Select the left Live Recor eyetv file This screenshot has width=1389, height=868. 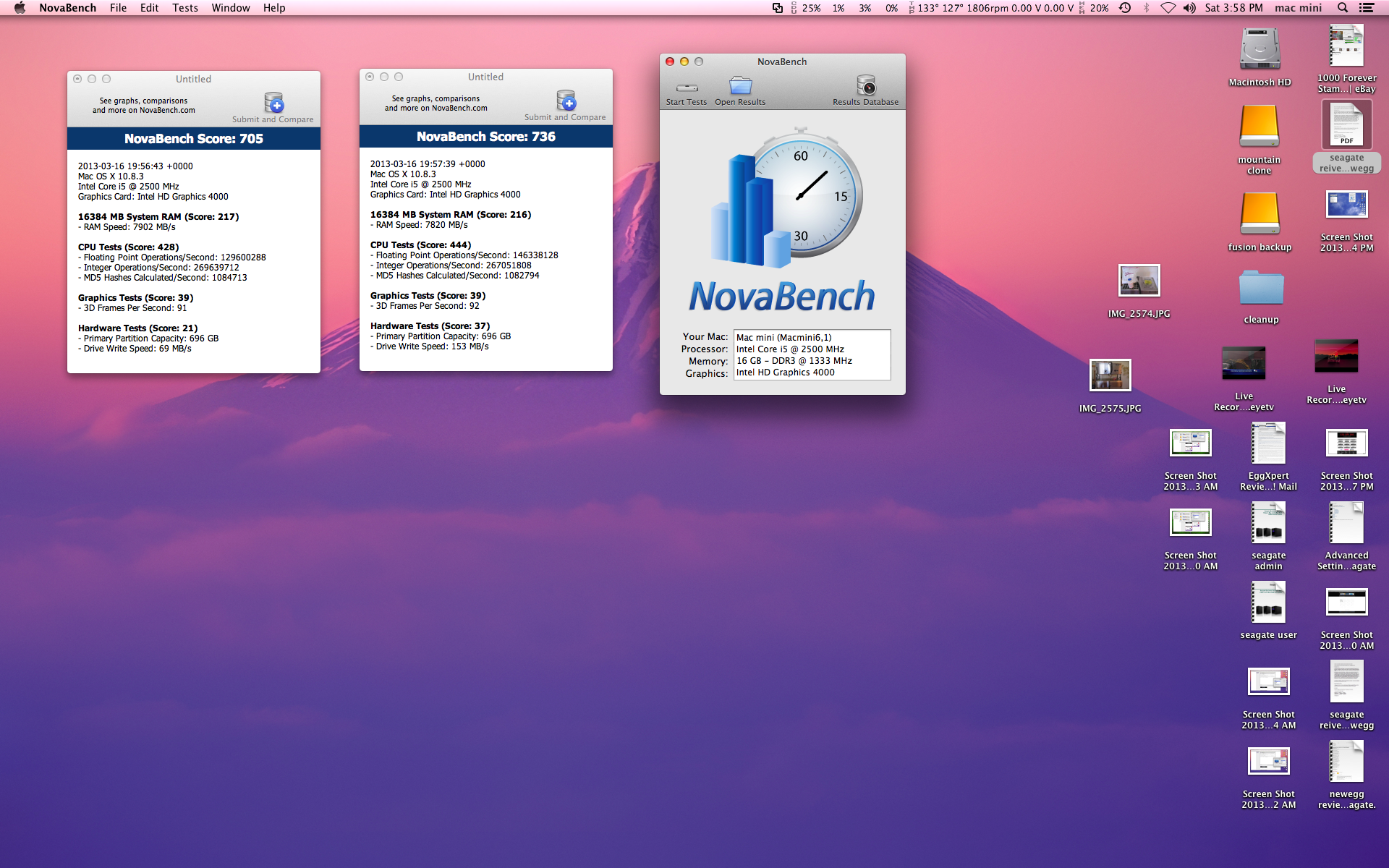(x=1244, y=363)
